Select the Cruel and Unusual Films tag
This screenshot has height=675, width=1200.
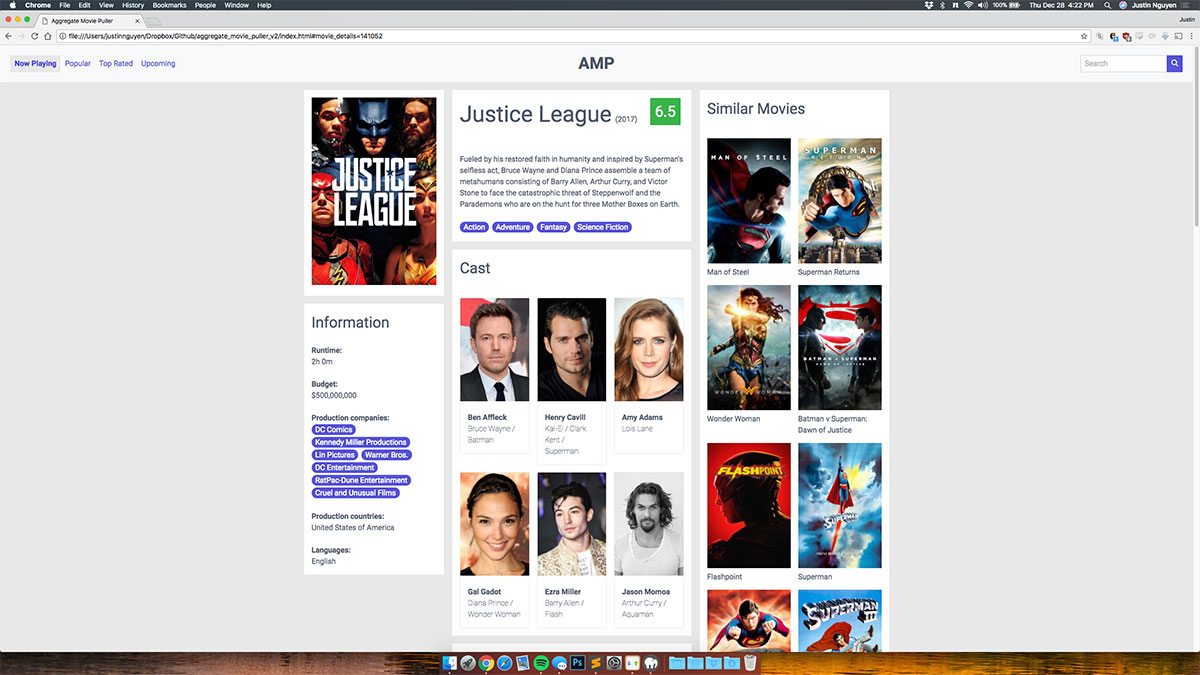[x=356, y=493]
